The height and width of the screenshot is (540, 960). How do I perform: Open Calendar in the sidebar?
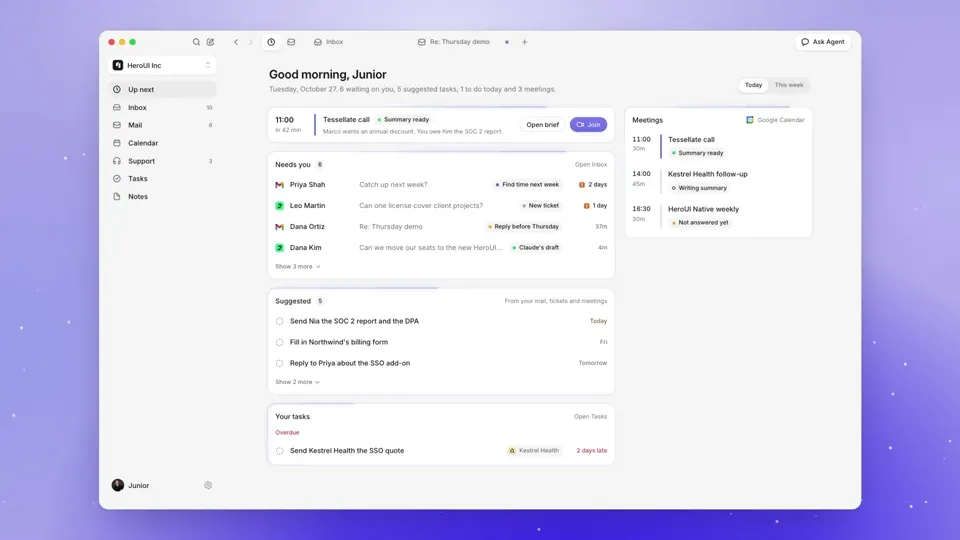162,143
